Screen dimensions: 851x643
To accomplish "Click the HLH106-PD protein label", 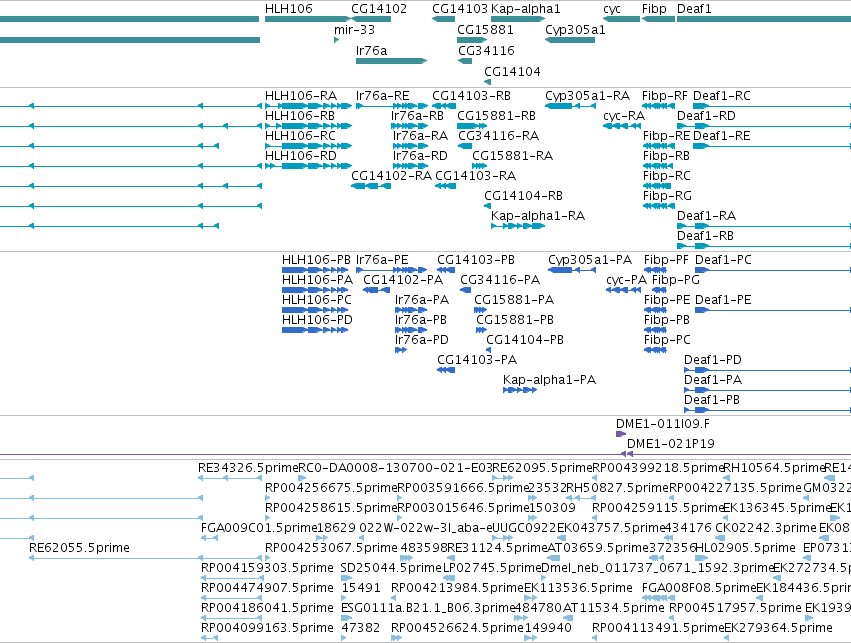I will point(317,320).
